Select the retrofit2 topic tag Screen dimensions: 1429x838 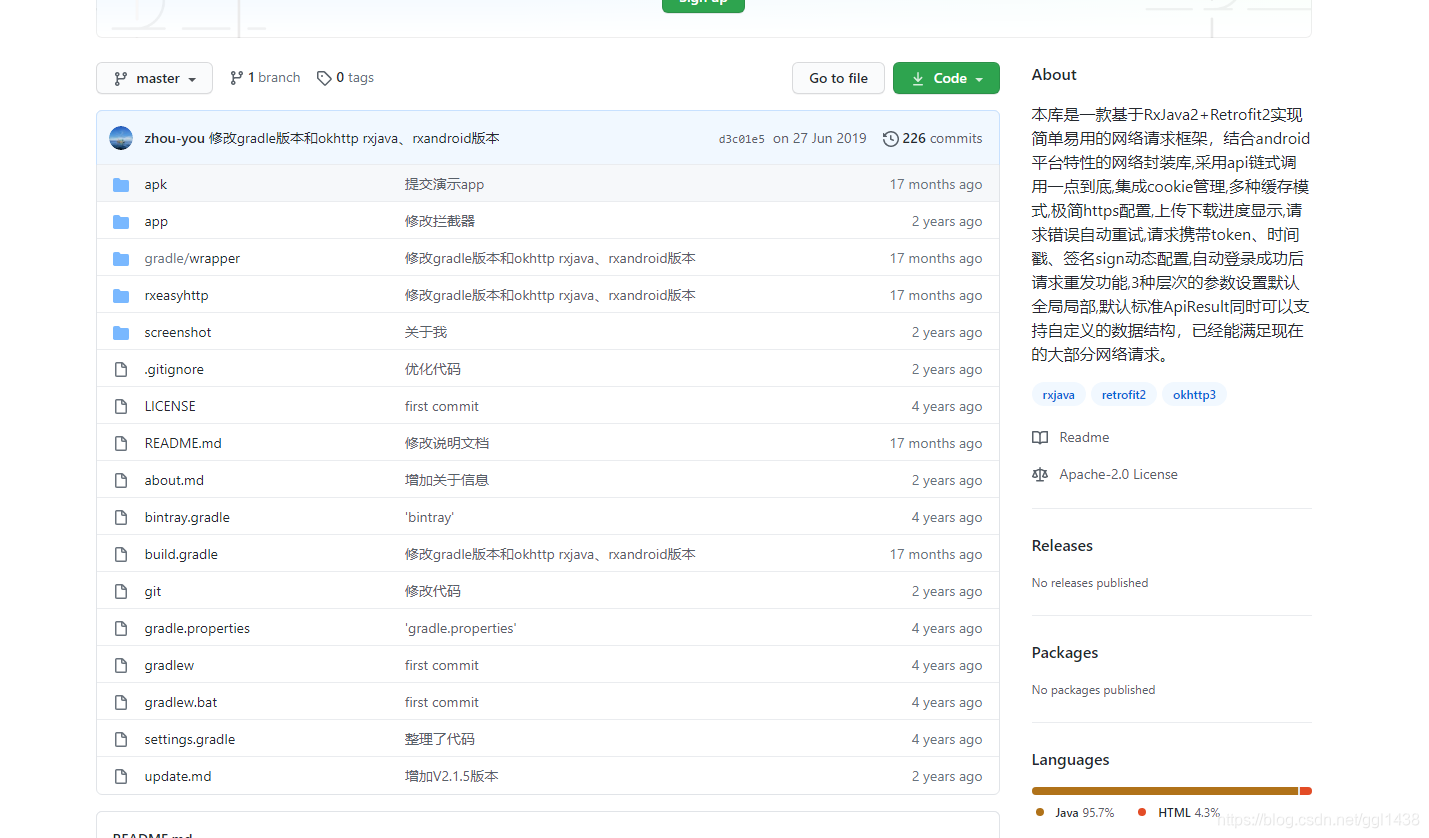pos(1124,395)
